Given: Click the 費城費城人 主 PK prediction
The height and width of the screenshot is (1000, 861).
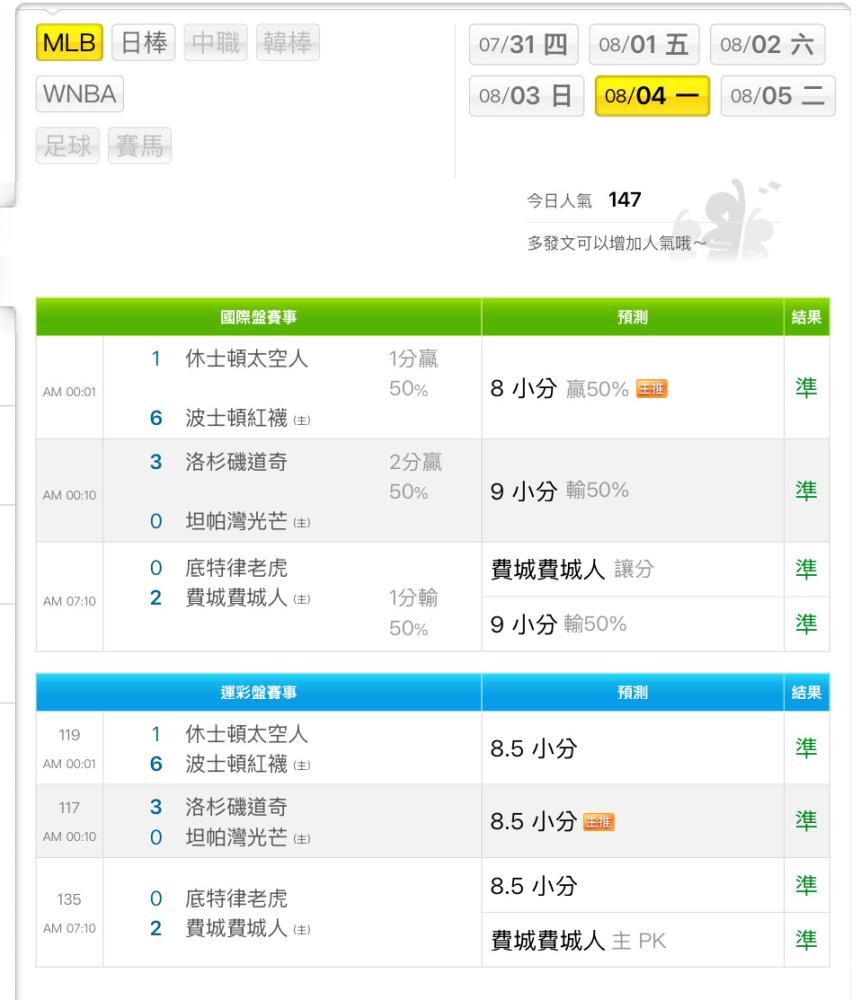Looking at the screenshot, I should click(578, 940).
